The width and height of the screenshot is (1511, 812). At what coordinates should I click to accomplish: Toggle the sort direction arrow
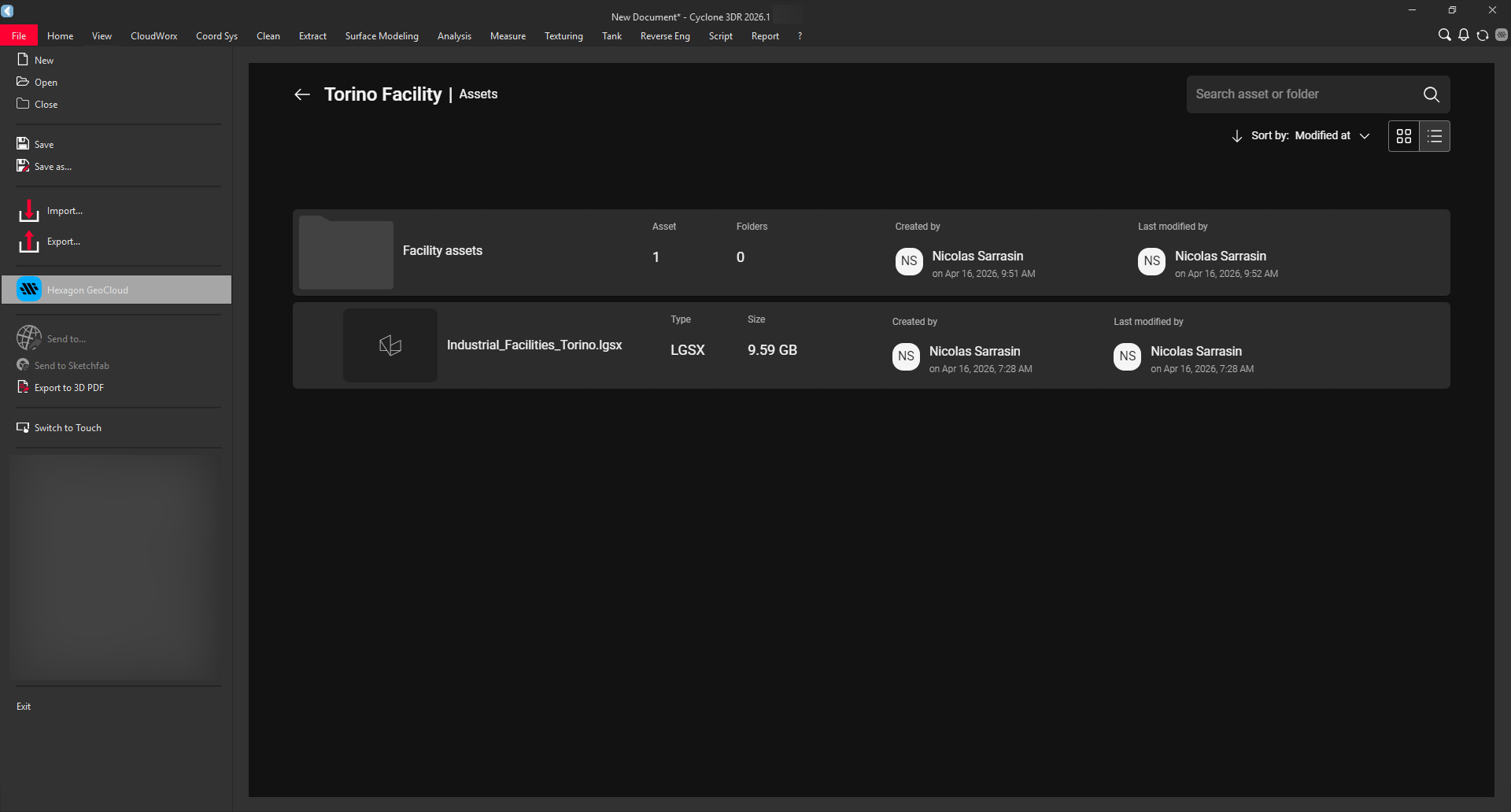(x=1237, y=136)
